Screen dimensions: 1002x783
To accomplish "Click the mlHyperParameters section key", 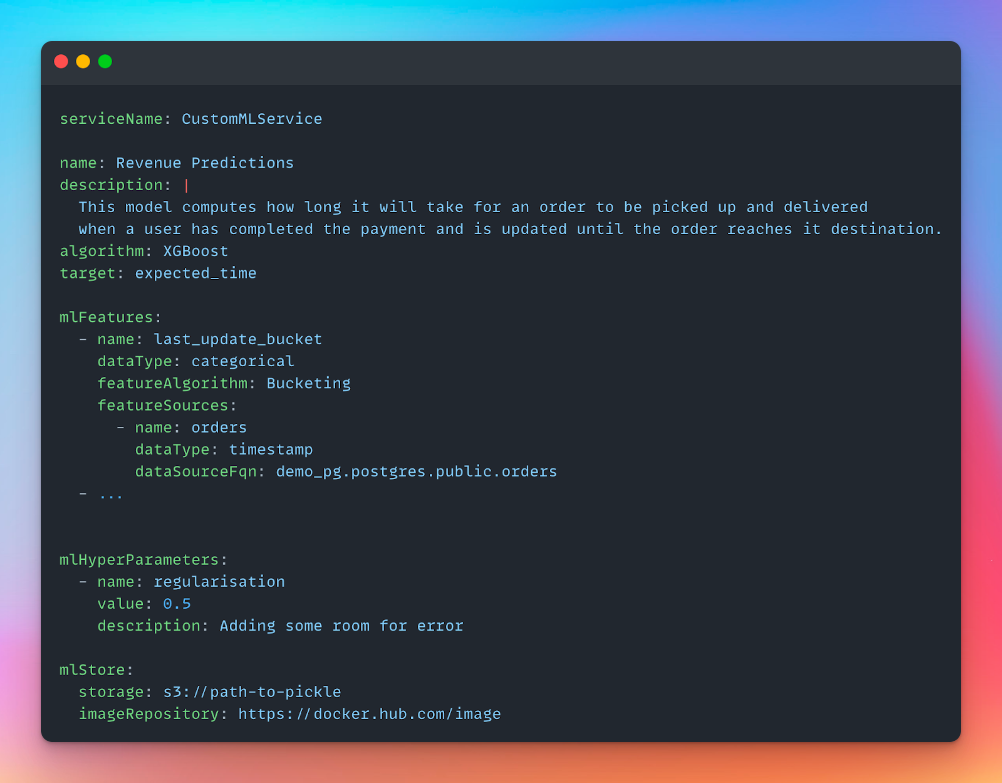I will coord(140,559).
